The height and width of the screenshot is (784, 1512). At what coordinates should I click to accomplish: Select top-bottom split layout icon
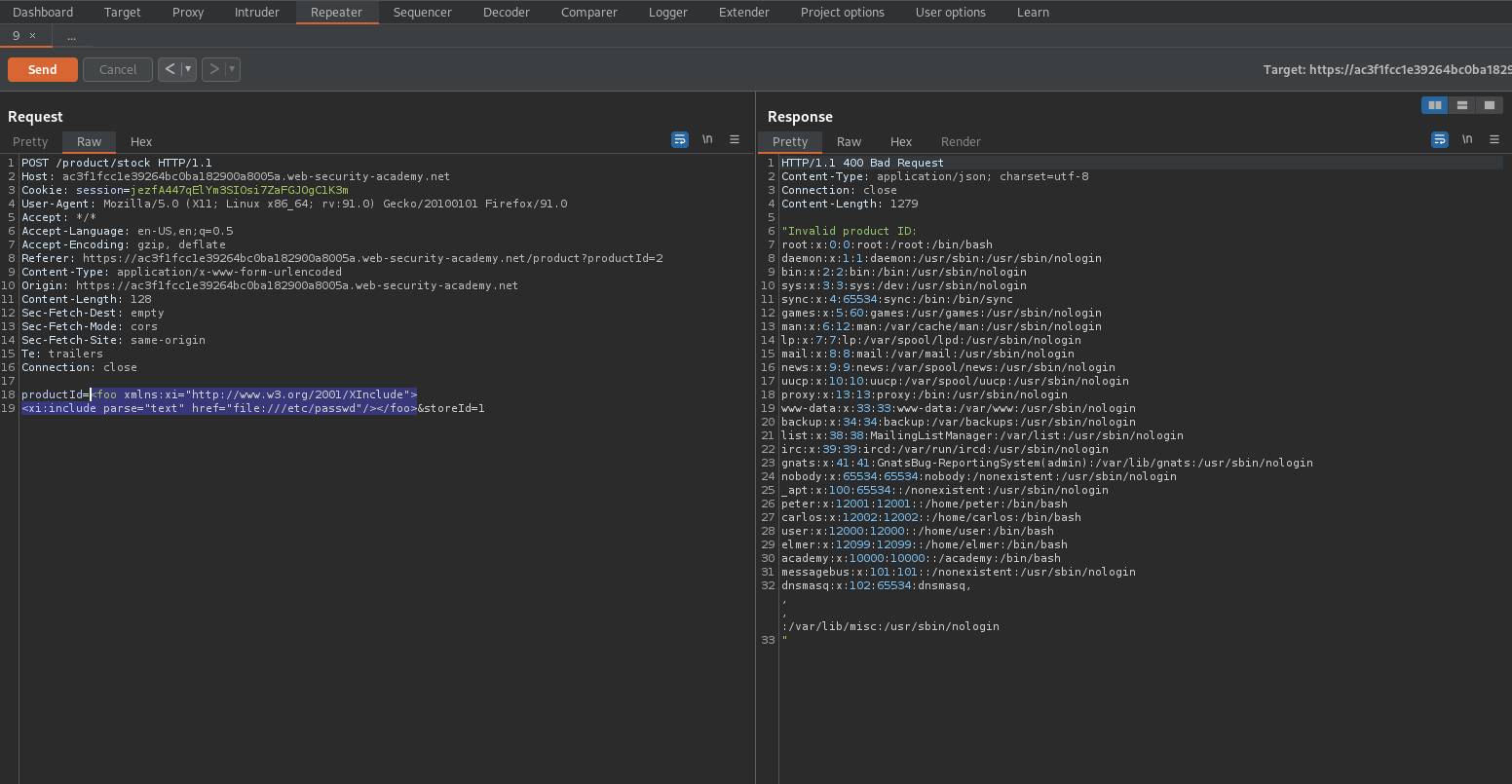(x=1461, y=105)
